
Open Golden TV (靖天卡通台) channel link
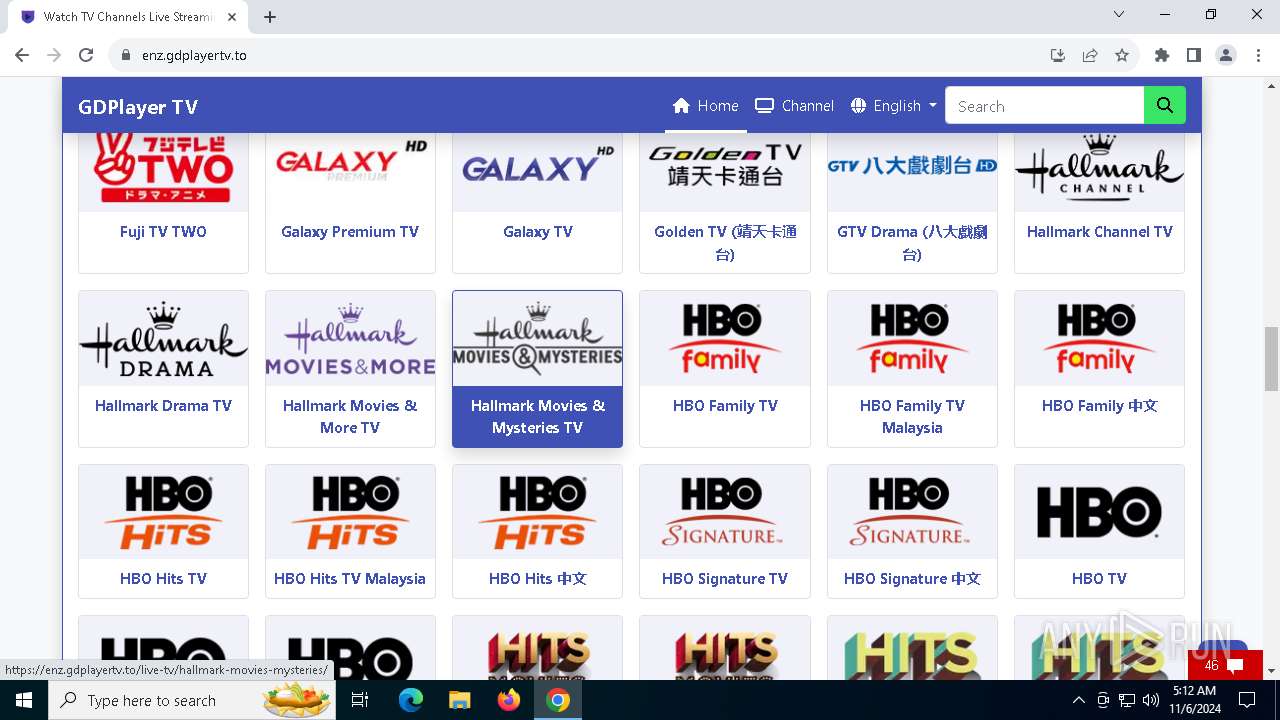(x=725, y=243)
